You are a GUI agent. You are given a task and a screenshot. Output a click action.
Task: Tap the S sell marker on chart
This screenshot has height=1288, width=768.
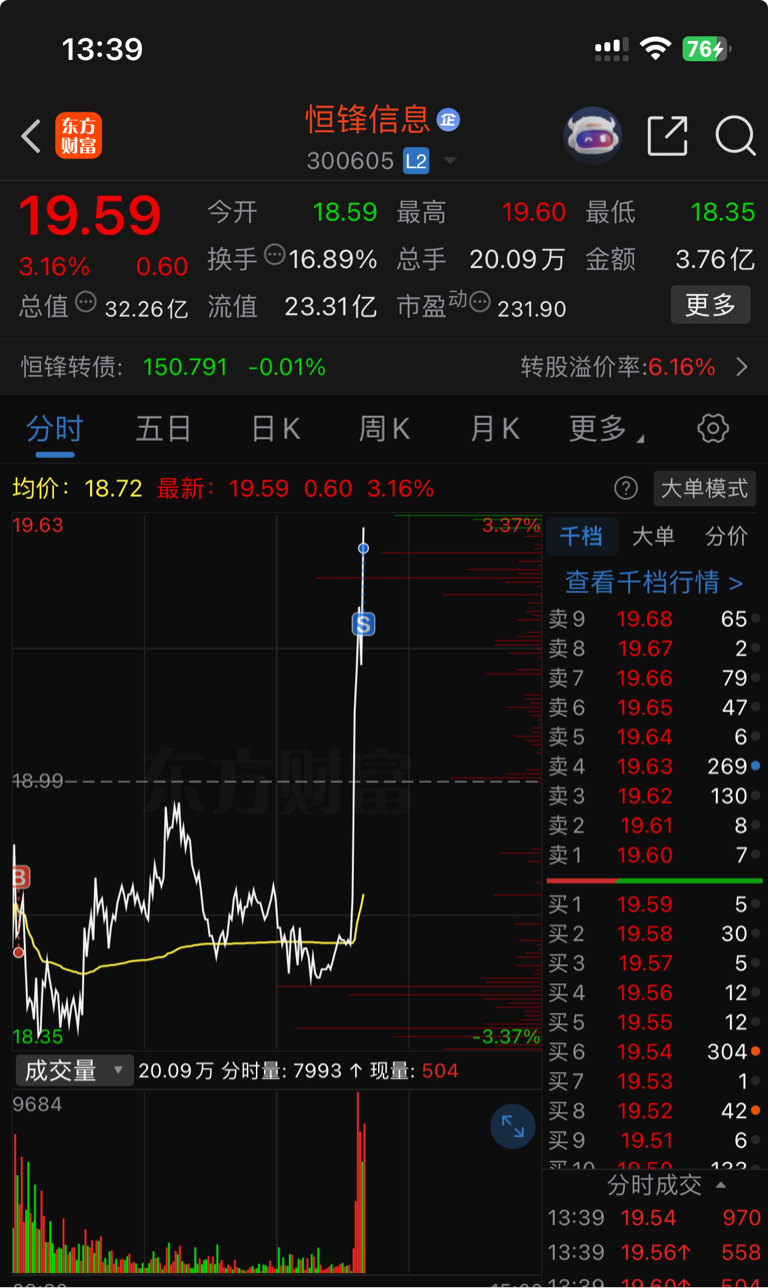pos(363,625)
